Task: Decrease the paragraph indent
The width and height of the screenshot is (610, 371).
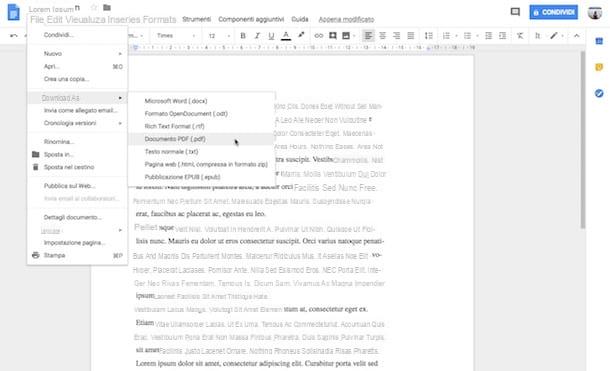Action: (489, 36)
